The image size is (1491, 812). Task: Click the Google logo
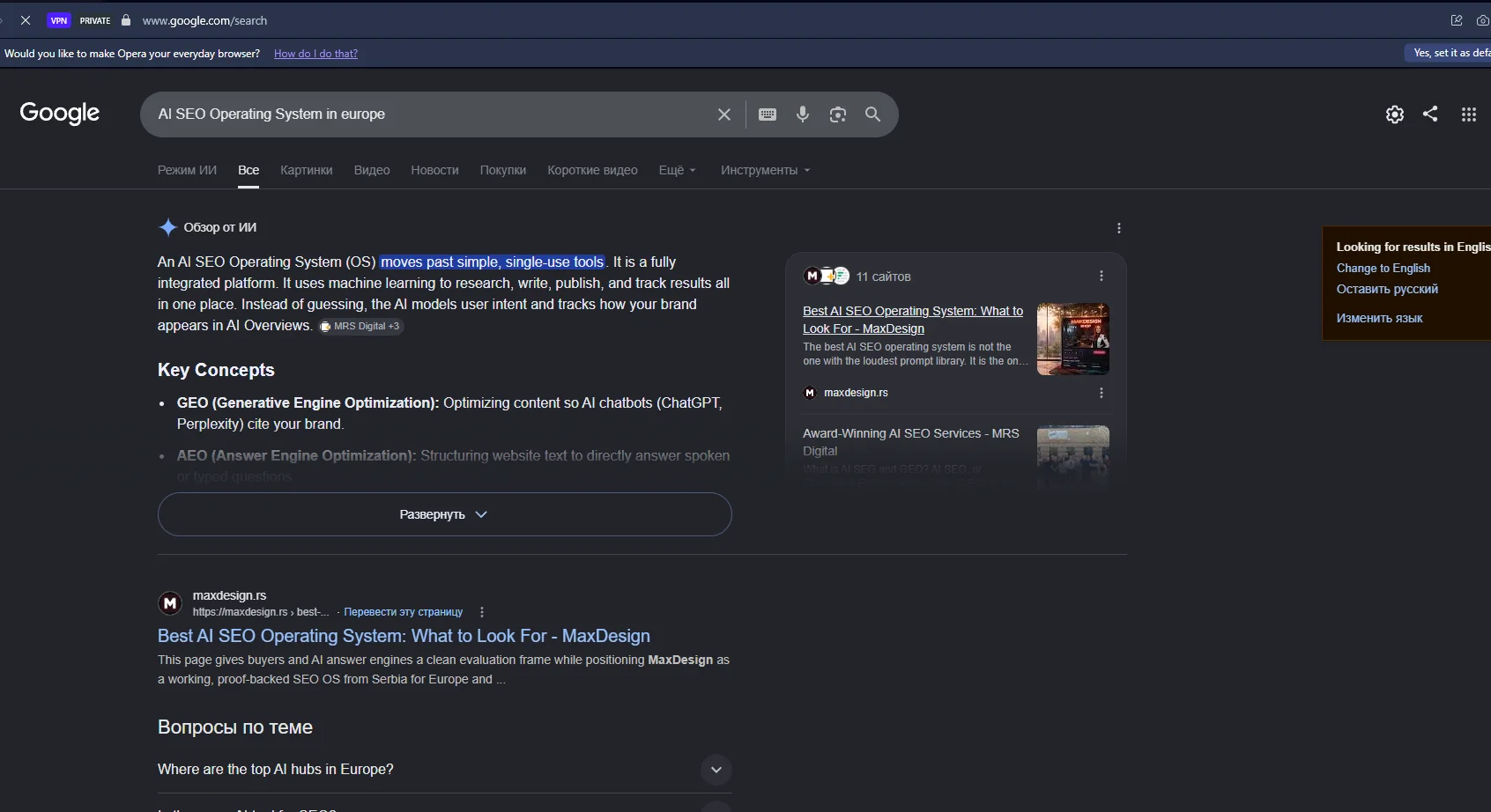pyautogui.click(x=60, y=113)
